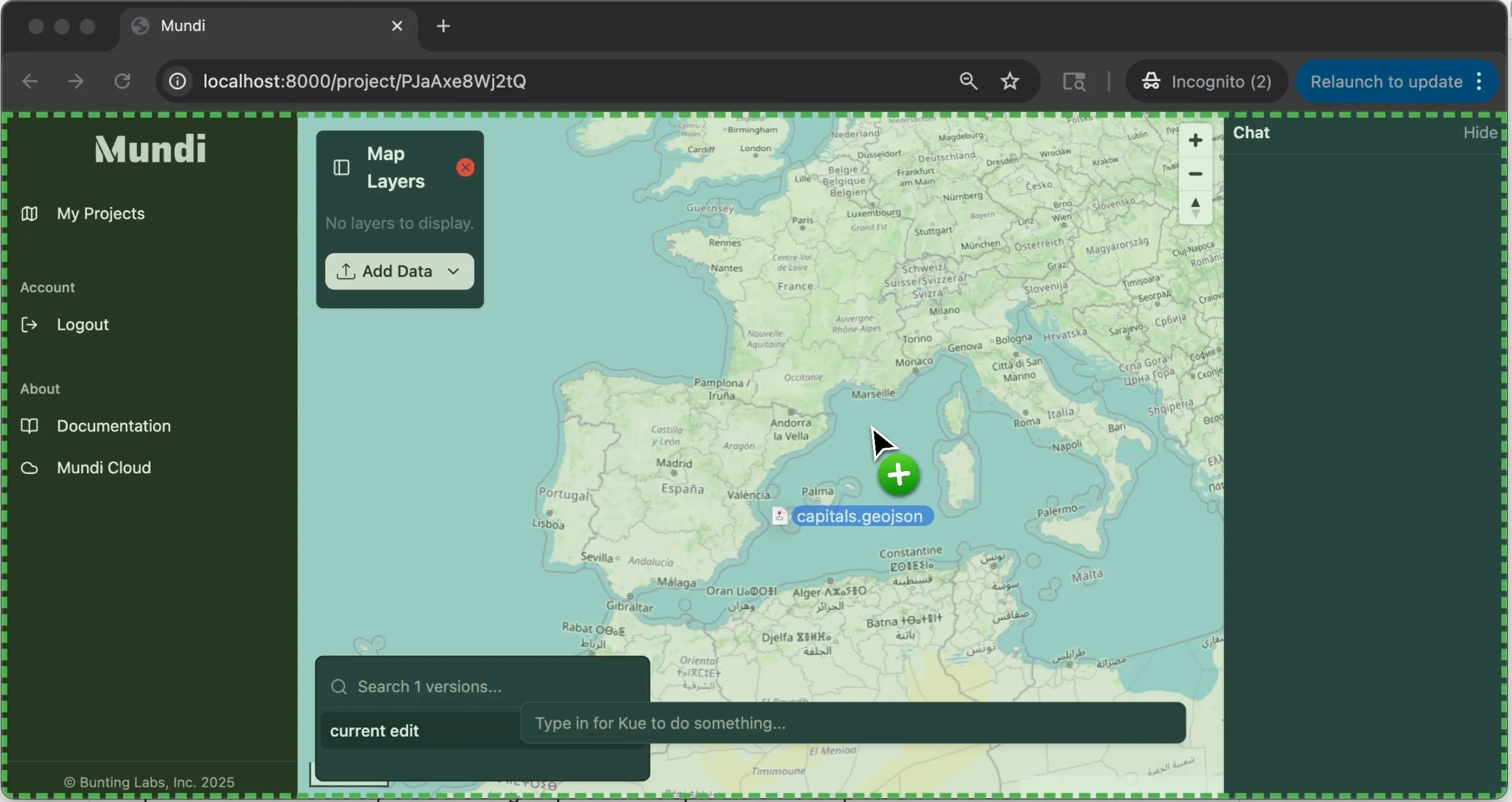1512x802 pixels.
Task: Open the Documentation link
Action: (114, 426)
